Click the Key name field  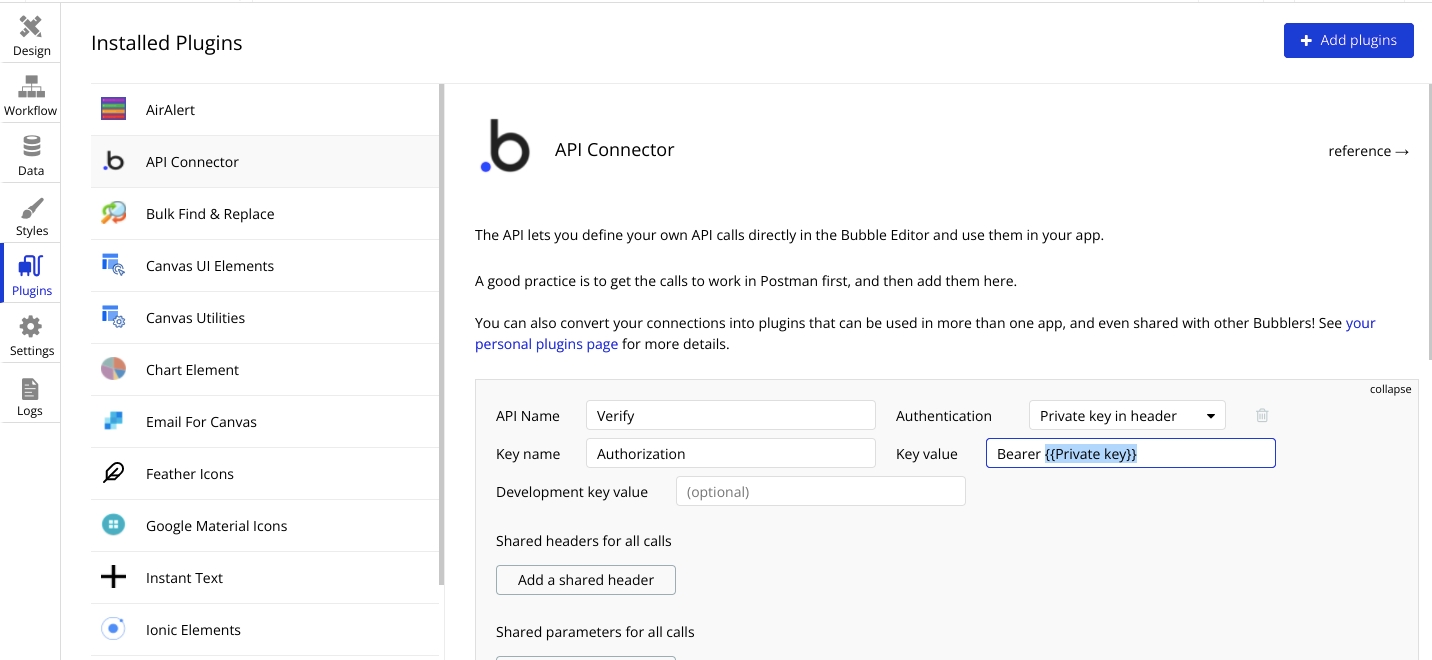[730, 454]
